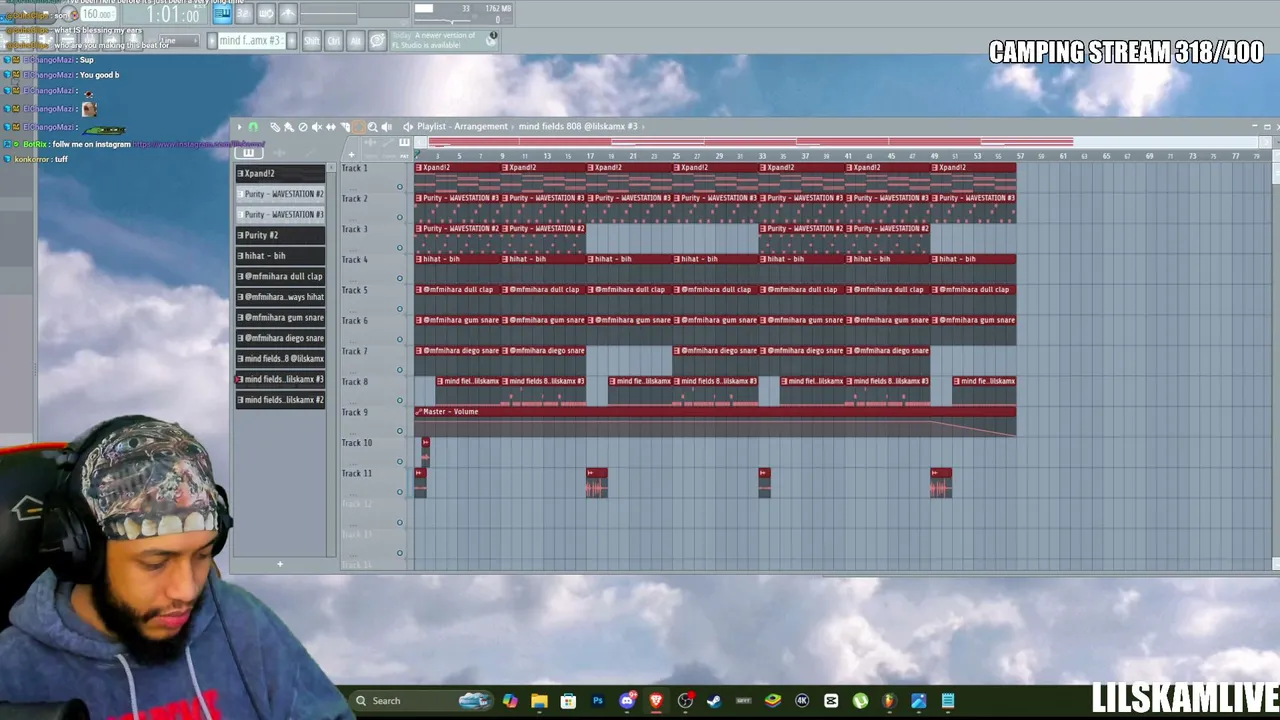
Task: Toggle typing keyboard to piano icon
Action: pyautogui.click(x=222, y=14)
